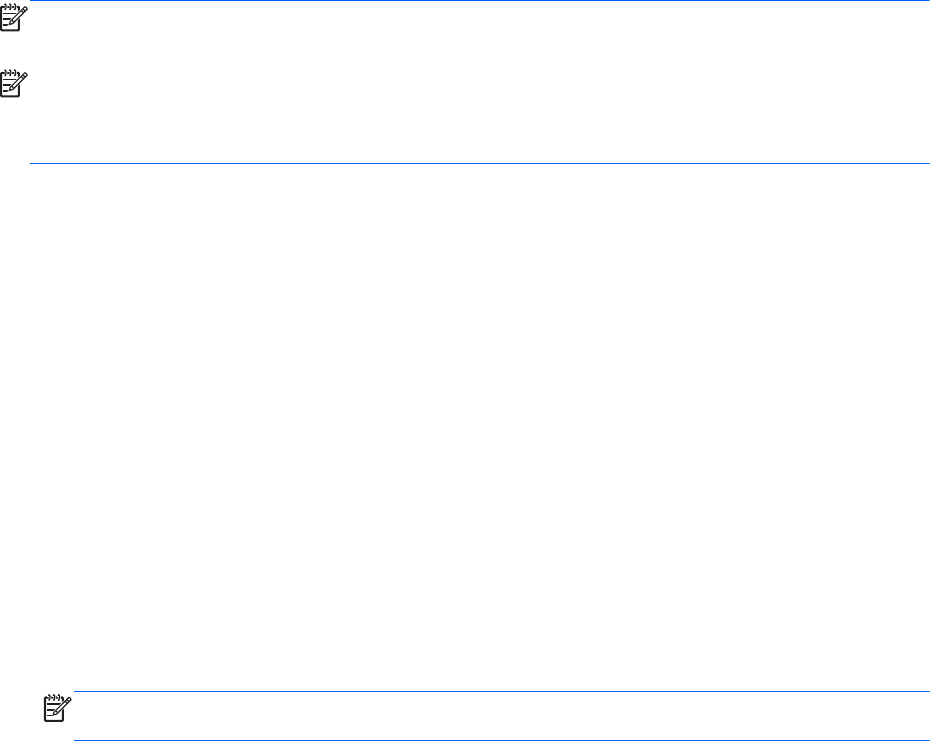Click the second note icon from the top
This screenshot has width=930, height=741.
(14, 83)
